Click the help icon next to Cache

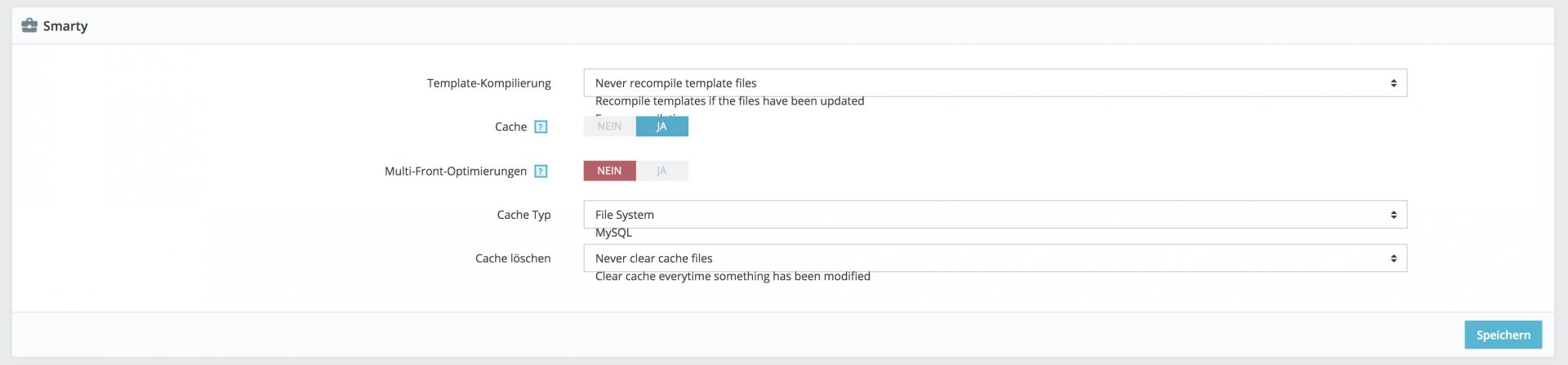coord(541,127)
